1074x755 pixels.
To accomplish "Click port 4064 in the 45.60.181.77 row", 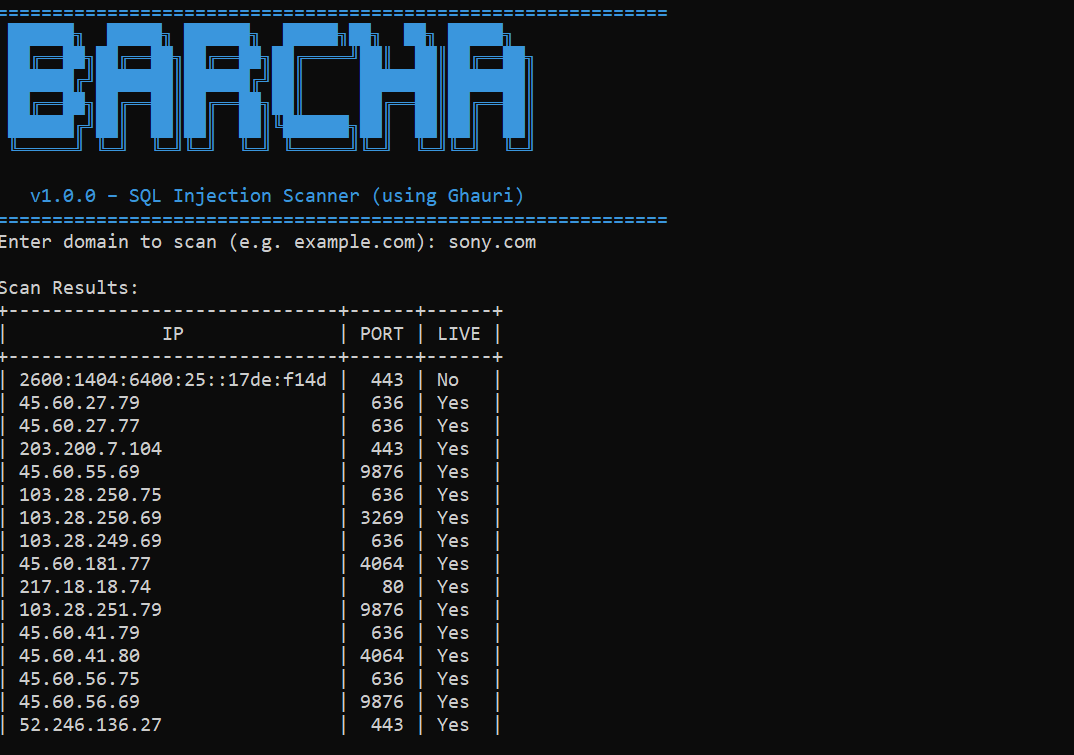I will click(382, 564).
